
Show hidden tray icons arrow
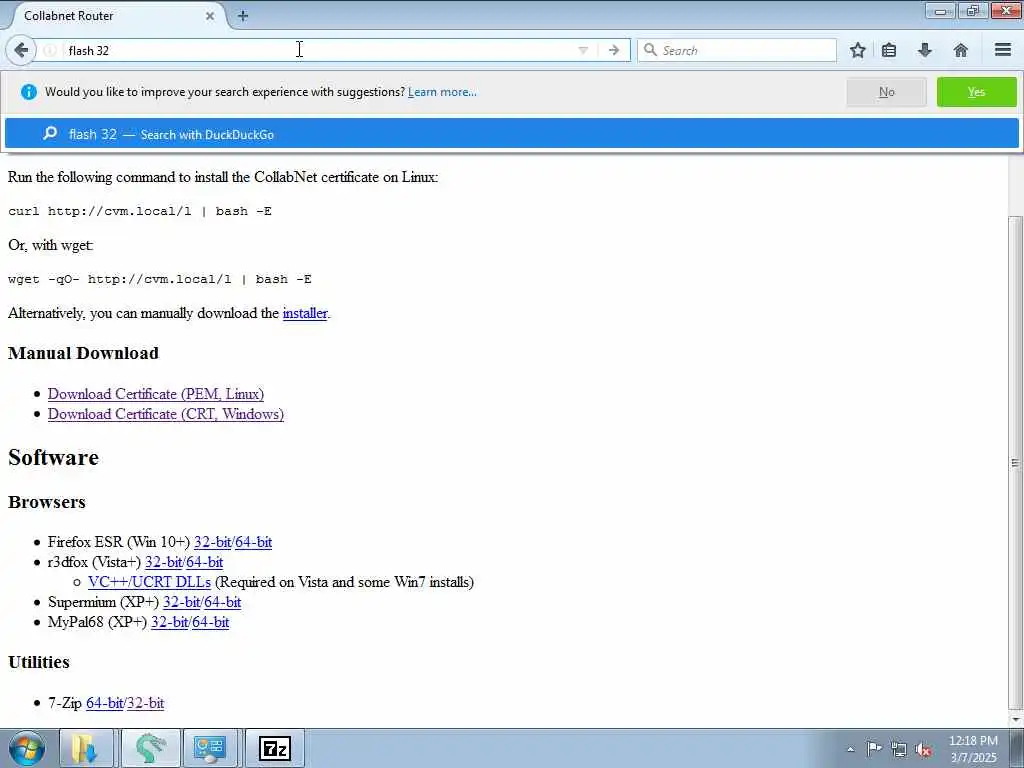[x=850, y=749]
